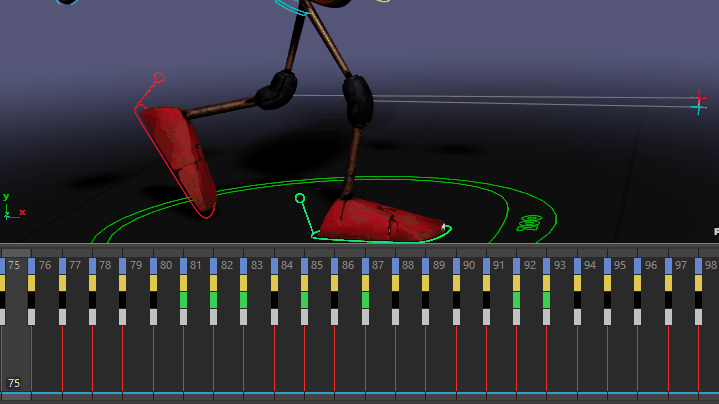Jump to frame 76 on the timeline
This screenshot has height=404, width=719.
46,265
